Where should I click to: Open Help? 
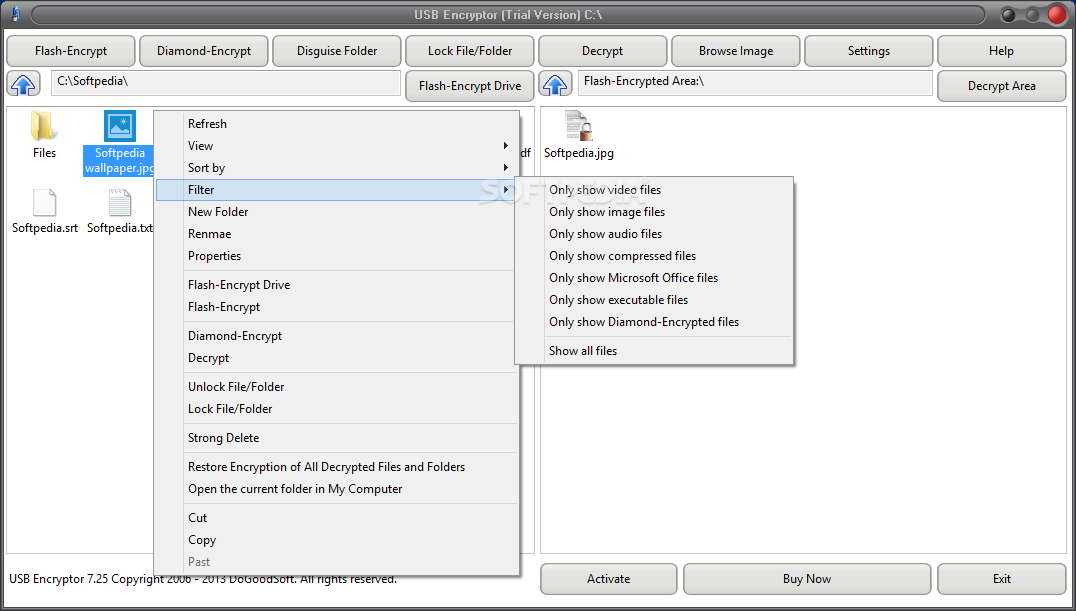pyautogui.click(x=1001, y=51)
